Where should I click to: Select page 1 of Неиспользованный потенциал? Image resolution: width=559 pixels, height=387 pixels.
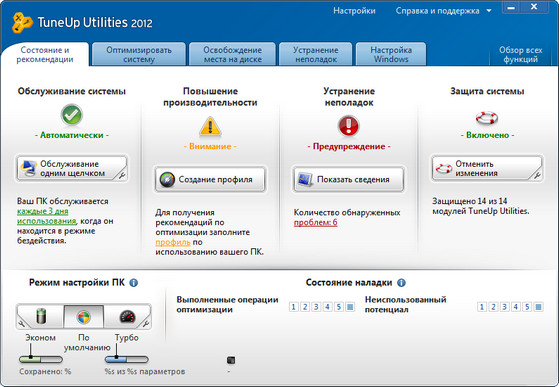click(x=482, y=307)
